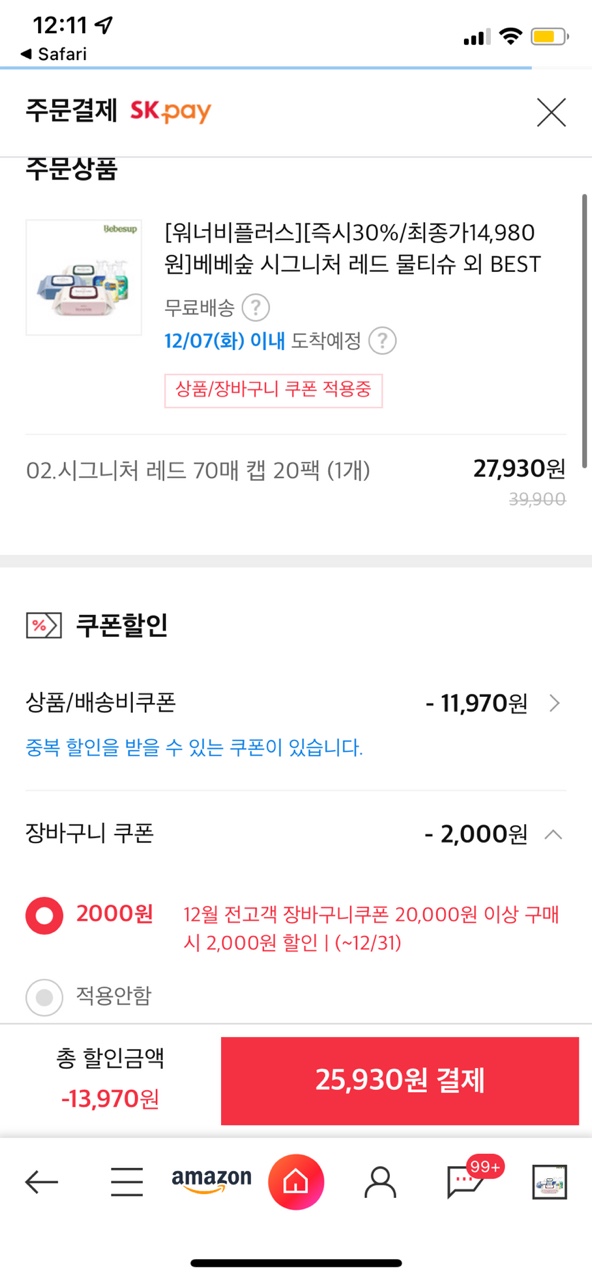Close the 주문결제 page with X
The height and width of the screenshot is (1280, 592).
551,112
